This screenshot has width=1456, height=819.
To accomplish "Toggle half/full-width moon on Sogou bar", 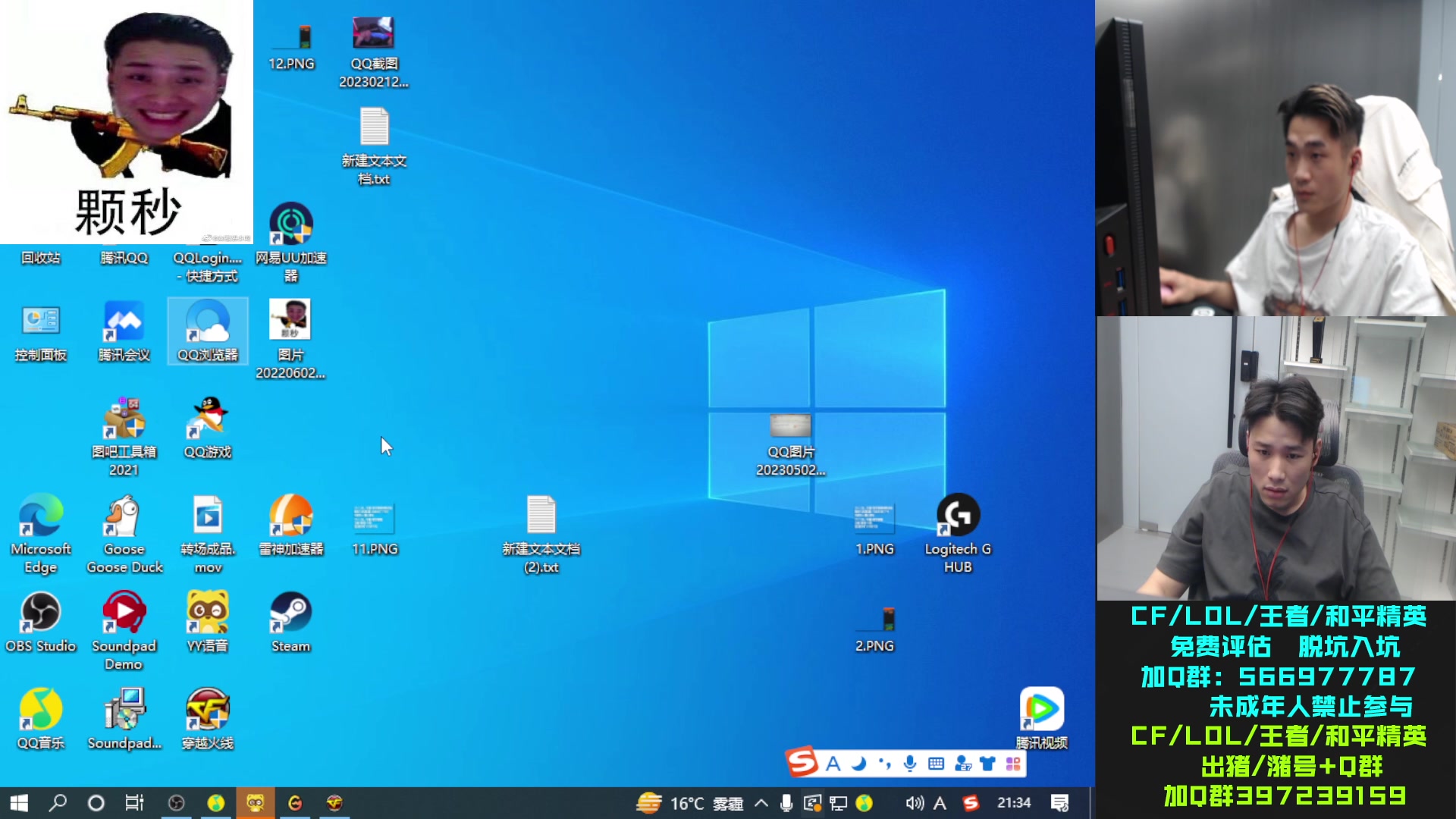I will (858, 764).
